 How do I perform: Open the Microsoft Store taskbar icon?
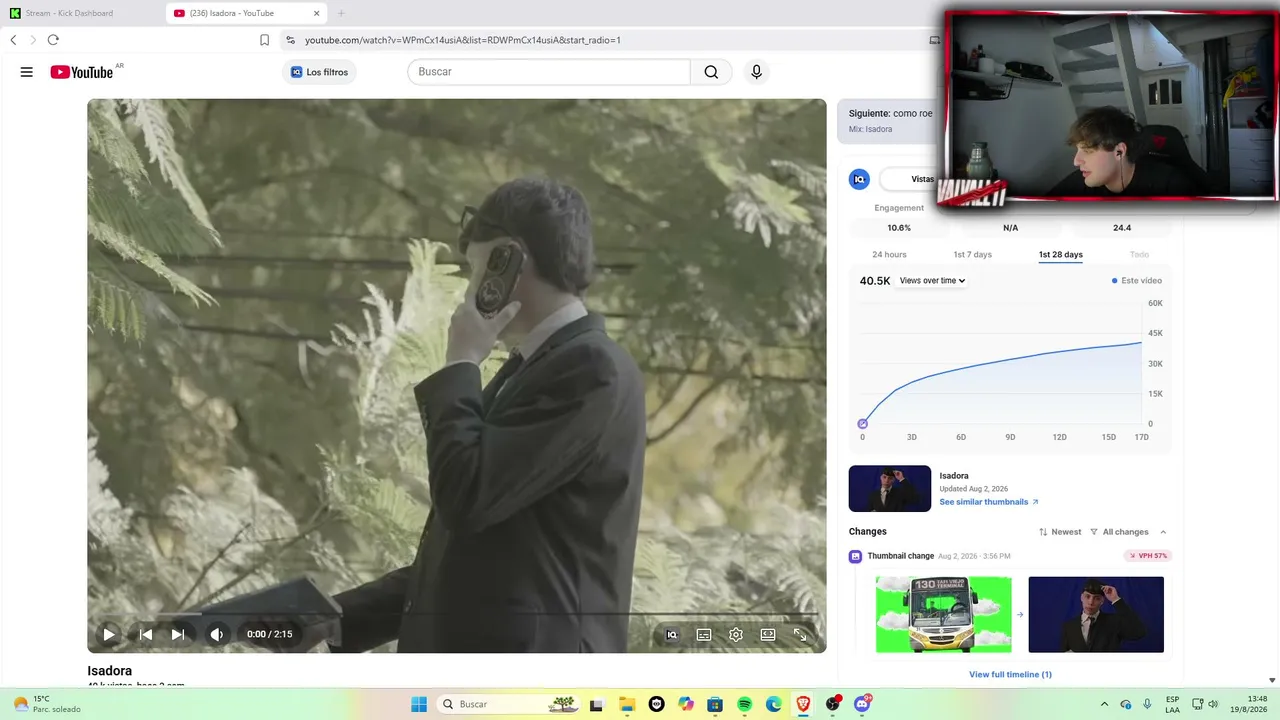tap(715, 705)
